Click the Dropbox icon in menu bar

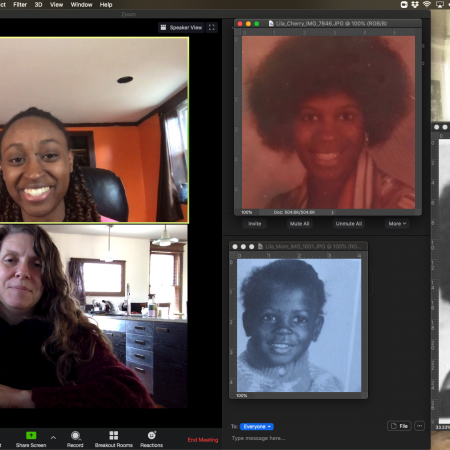pos(415,4)
